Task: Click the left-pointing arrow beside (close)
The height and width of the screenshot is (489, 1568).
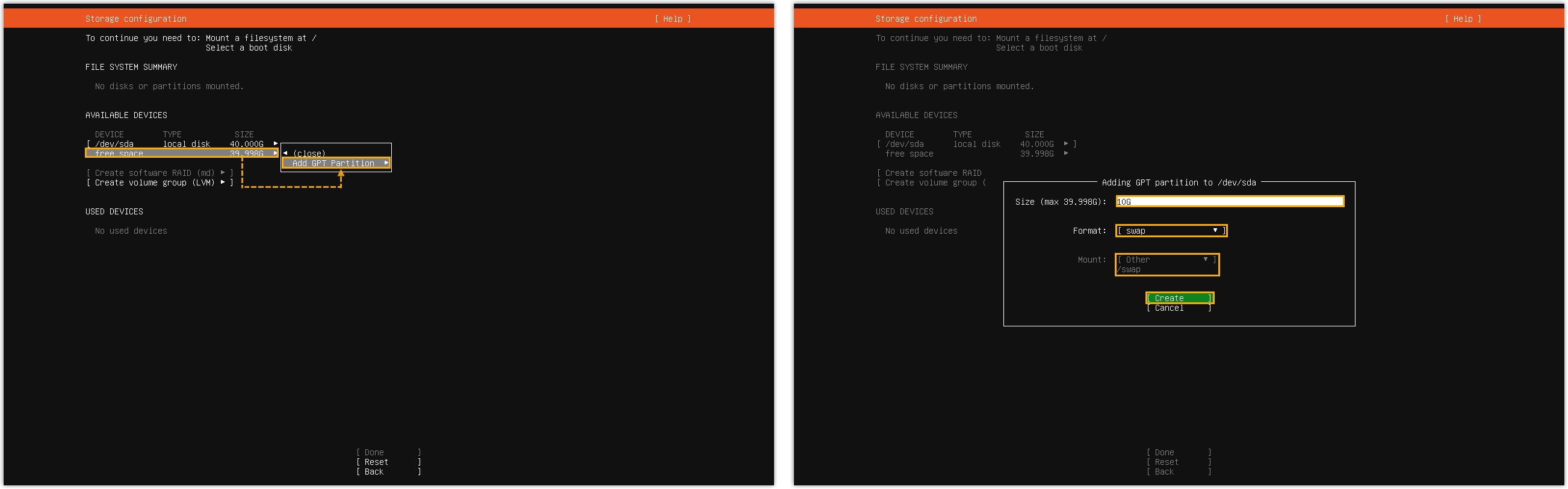Action: click(x=285, y=154)
